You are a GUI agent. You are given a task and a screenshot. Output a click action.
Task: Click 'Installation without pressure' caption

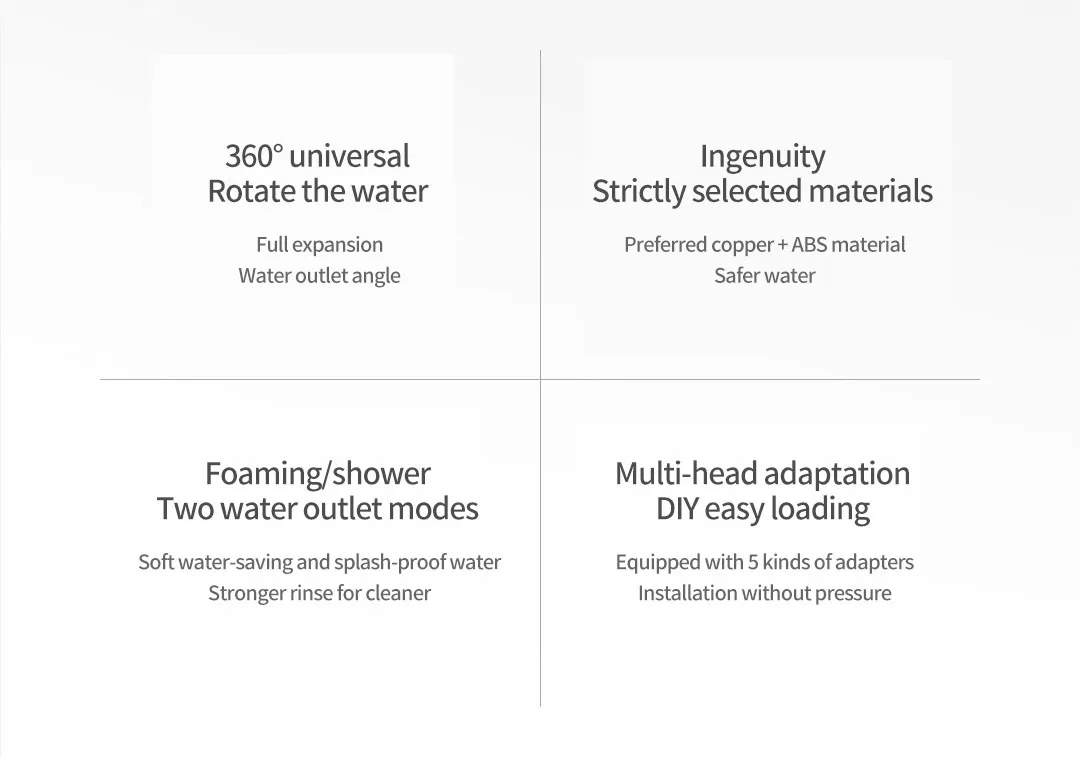765,593
